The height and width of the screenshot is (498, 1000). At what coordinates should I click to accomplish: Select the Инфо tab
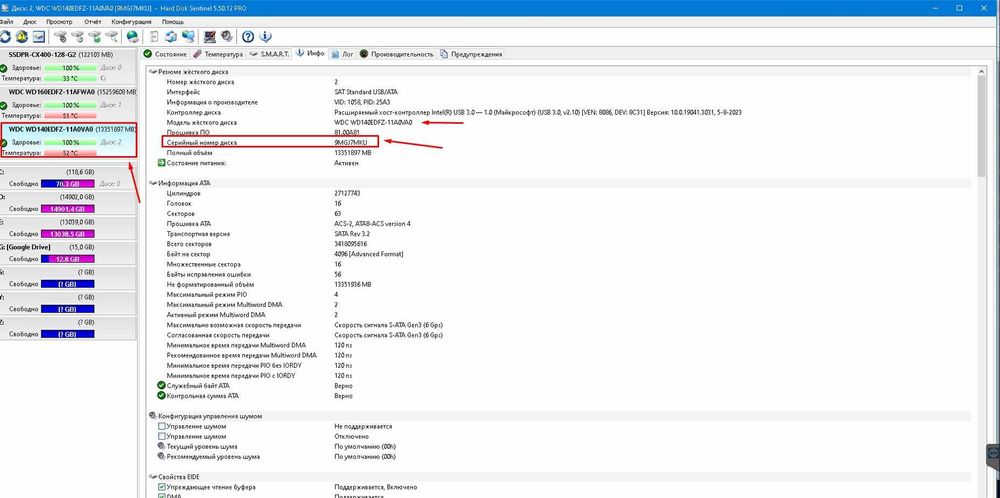click(311, 54)
